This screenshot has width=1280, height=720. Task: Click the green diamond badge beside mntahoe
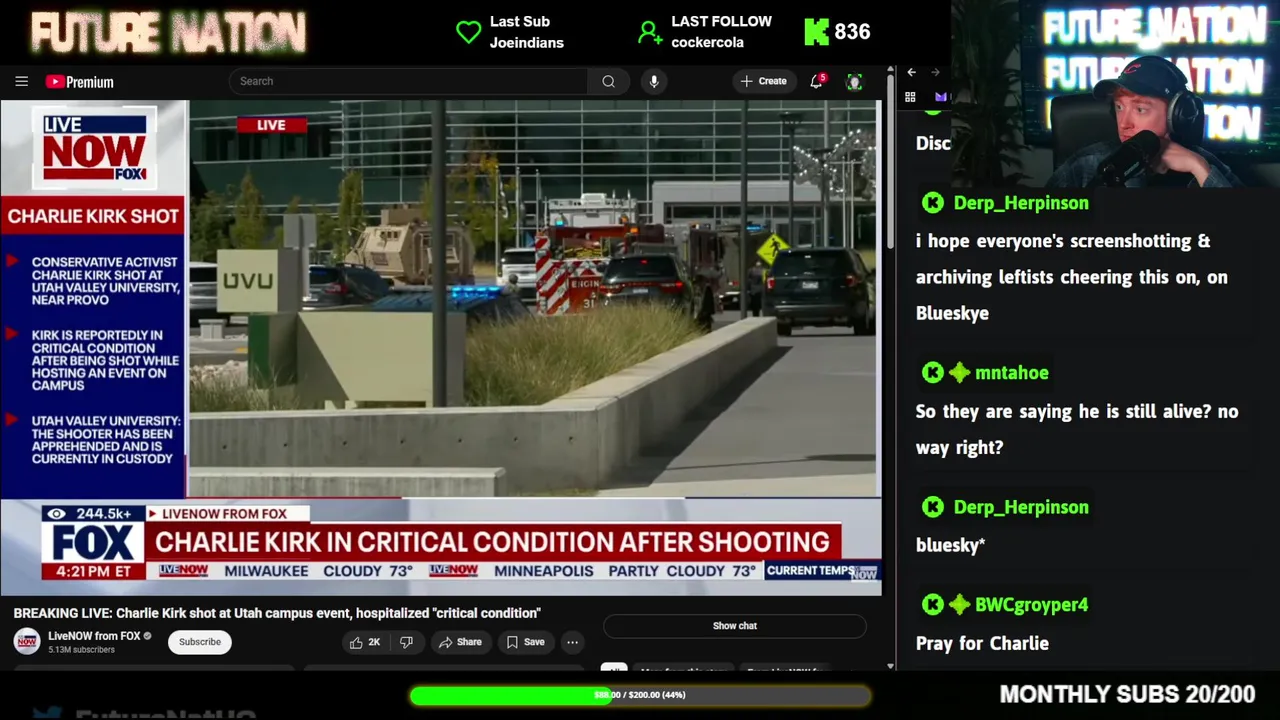pos(959,373)
